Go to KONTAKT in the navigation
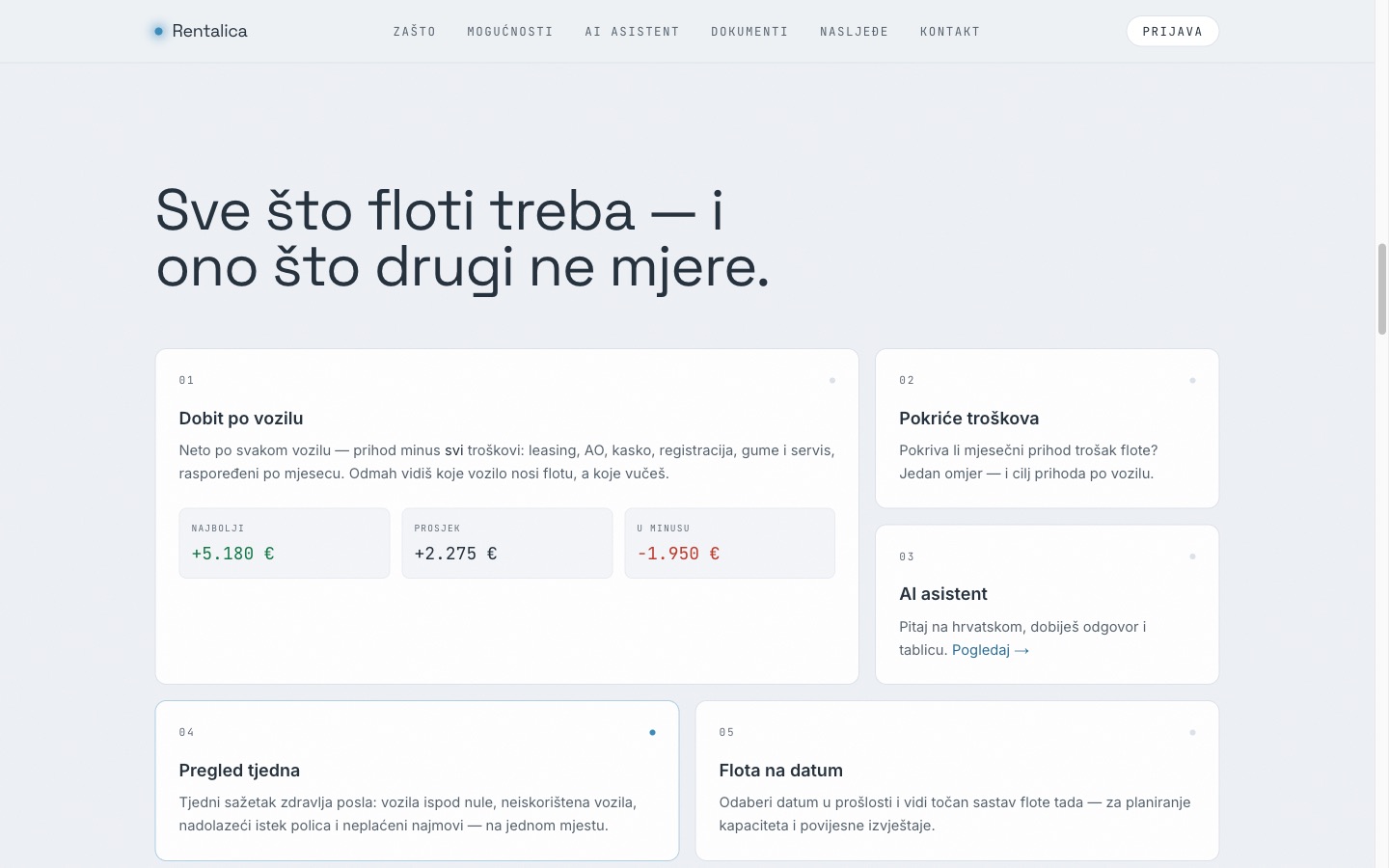The width and height of the screenshot is (1389, 868). [x=950, y=32]
